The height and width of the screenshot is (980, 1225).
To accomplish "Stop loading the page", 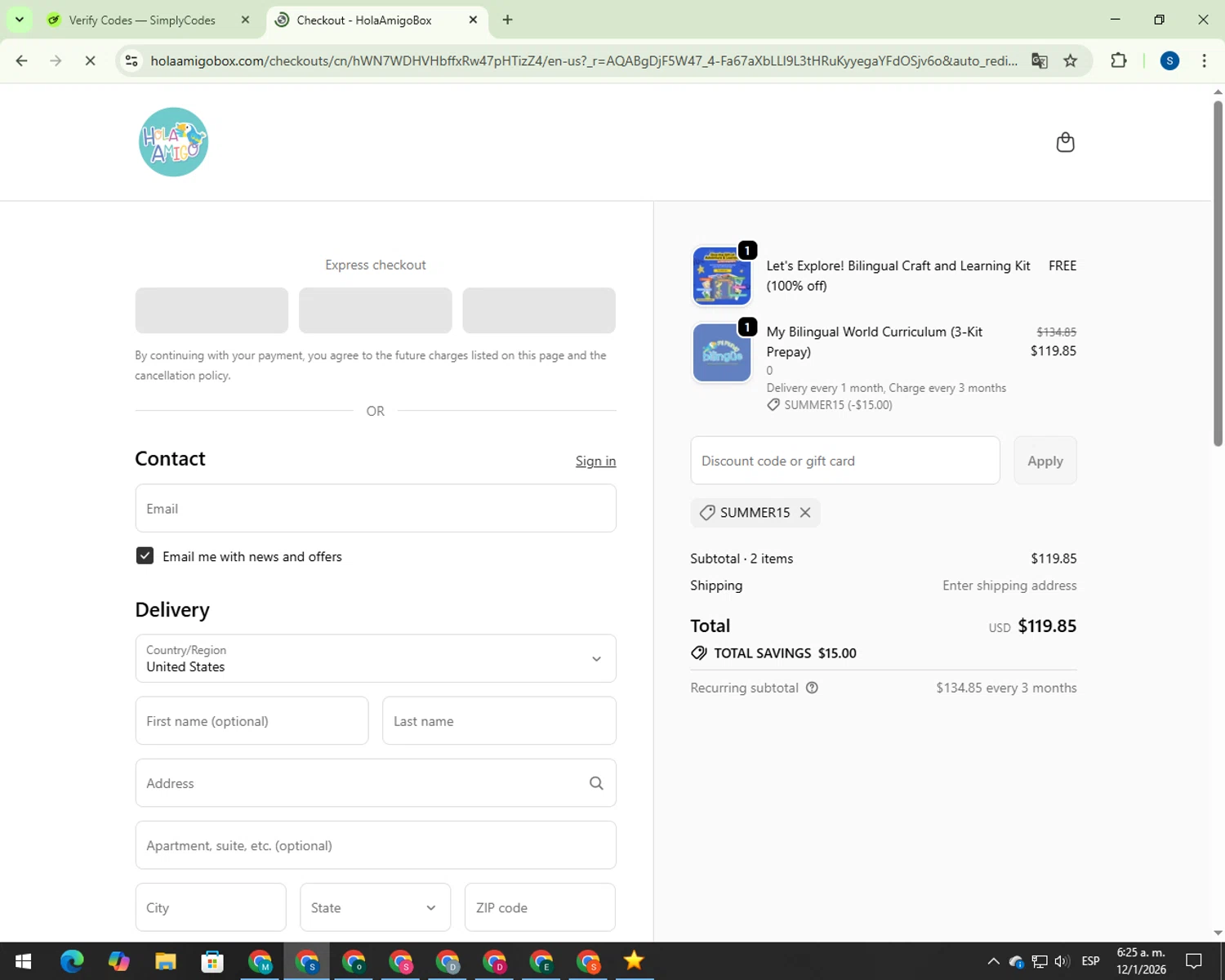I will (90, 60).
